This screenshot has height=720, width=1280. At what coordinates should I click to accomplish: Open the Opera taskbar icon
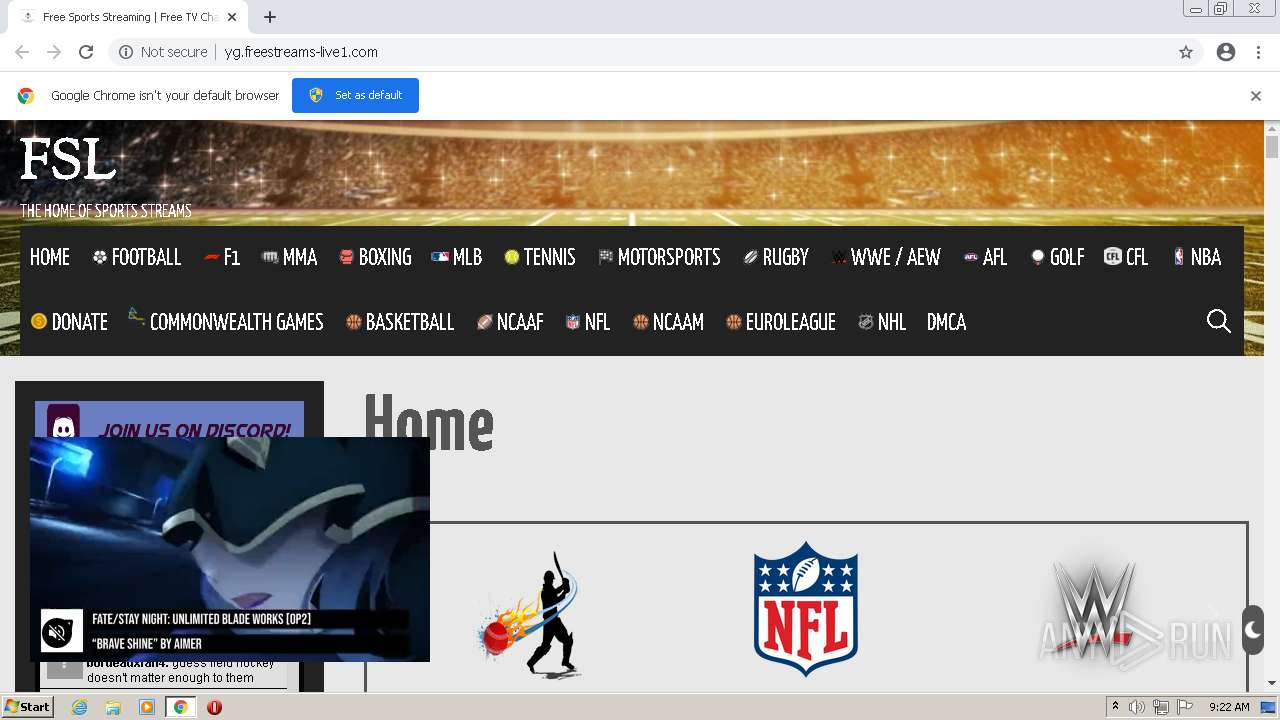click(x=214, y=707)
